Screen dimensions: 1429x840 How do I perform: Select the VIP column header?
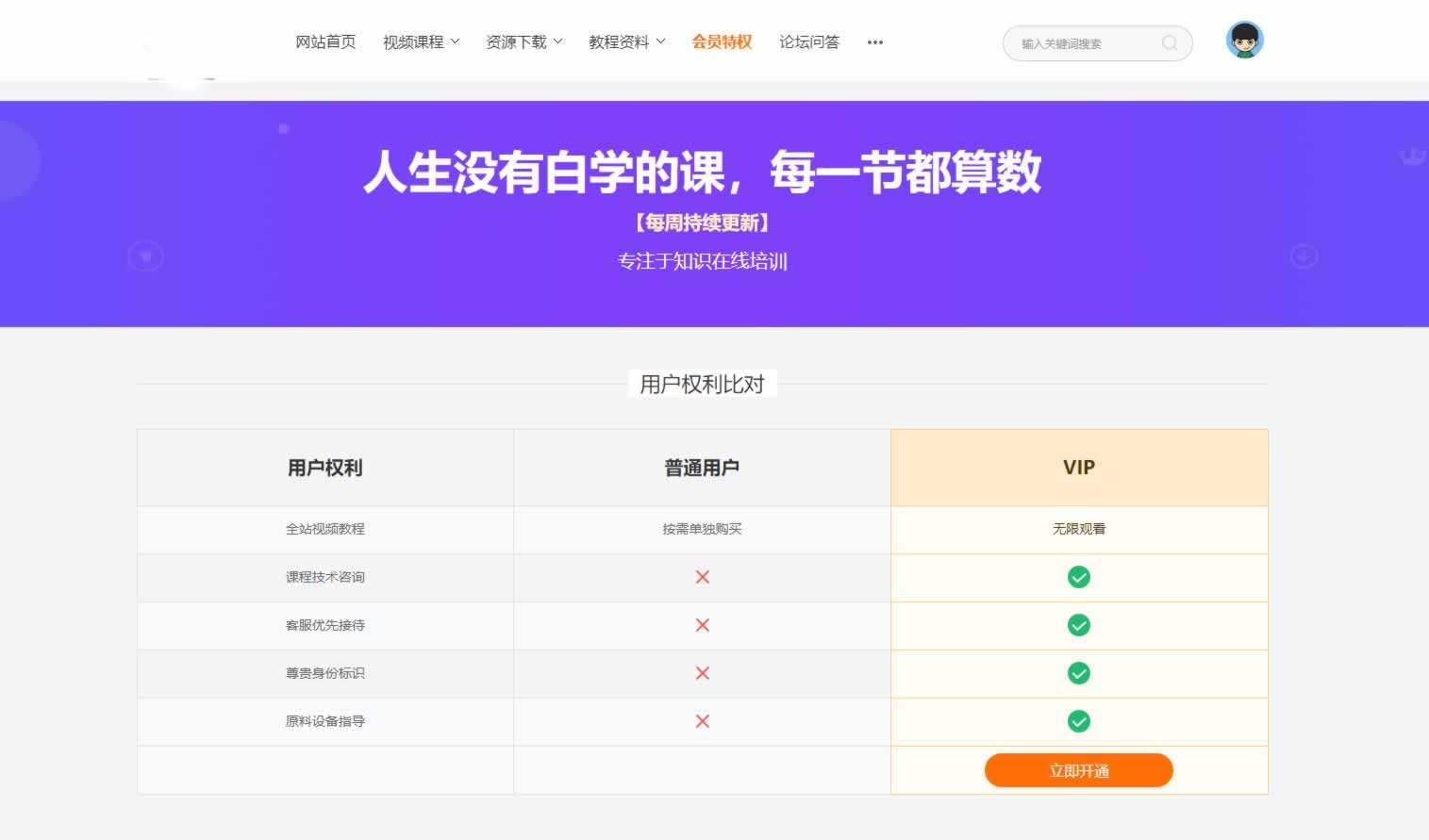click(1078, 468)
